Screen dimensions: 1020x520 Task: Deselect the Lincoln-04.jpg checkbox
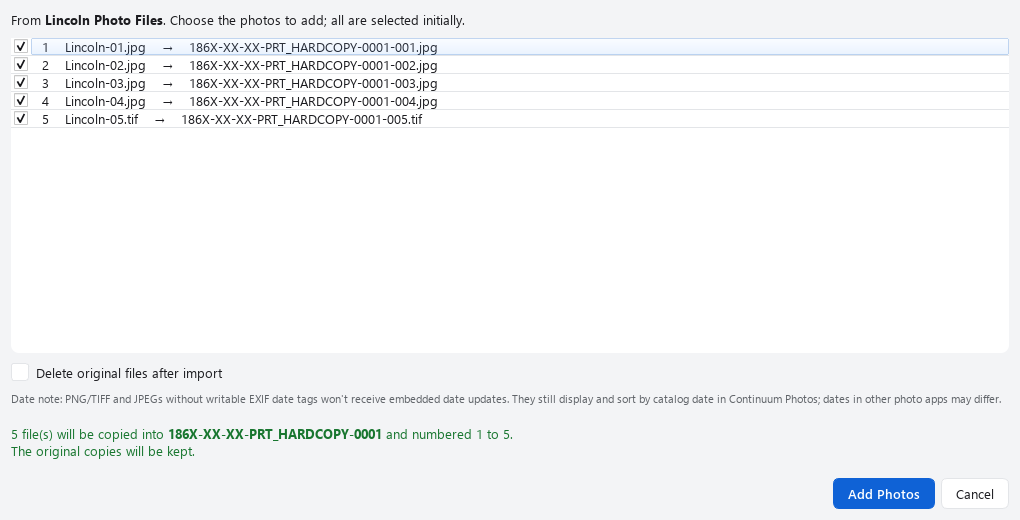click(21, 101)
